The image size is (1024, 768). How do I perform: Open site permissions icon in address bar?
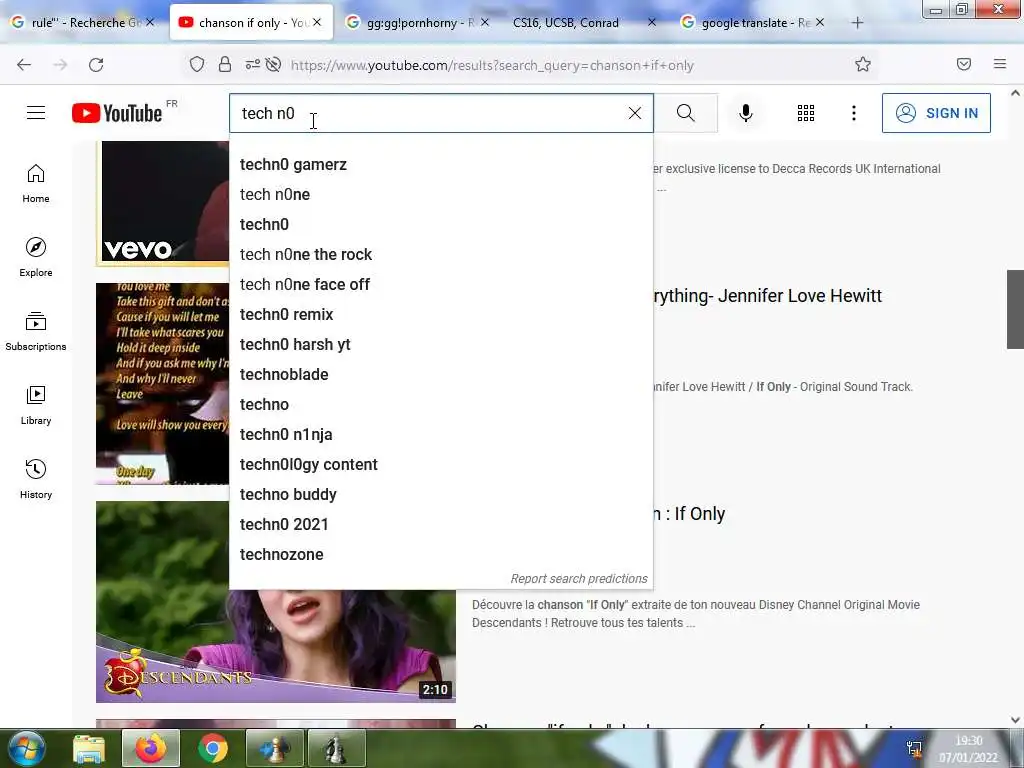click(252, 64)
